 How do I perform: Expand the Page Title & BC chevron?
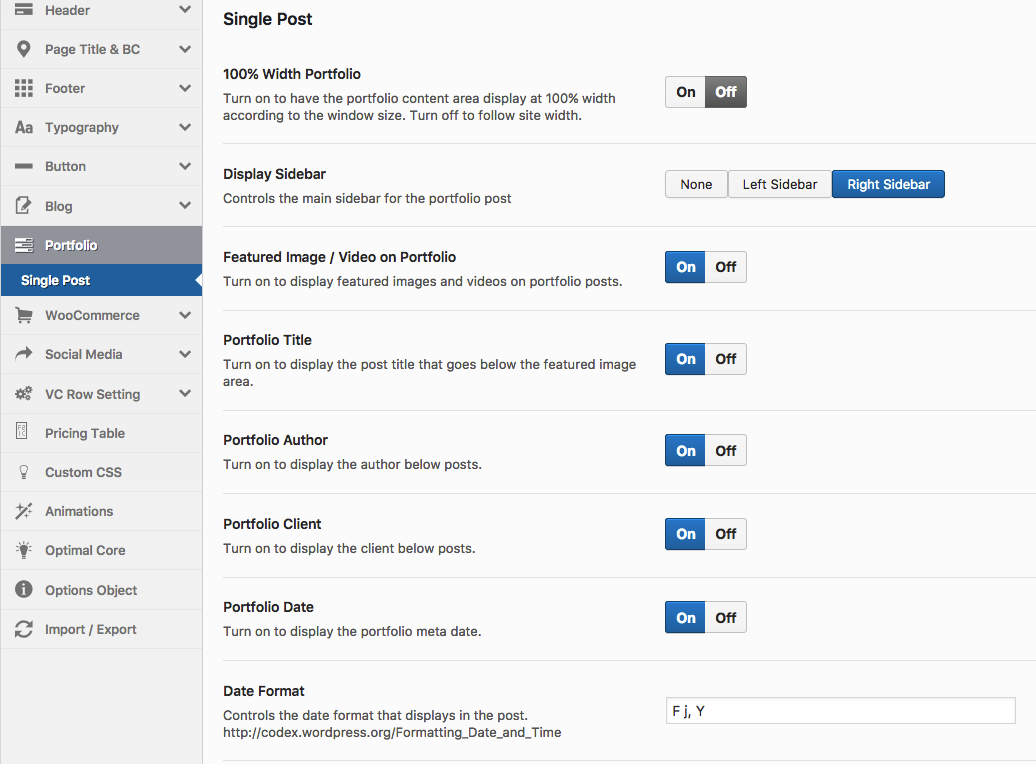pos(185,49)
